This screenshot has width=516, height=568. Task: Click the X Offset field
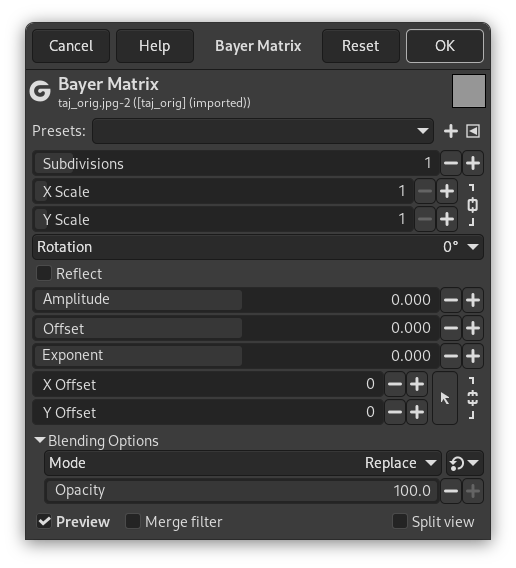pyautogui.click(x=208, y=384)
